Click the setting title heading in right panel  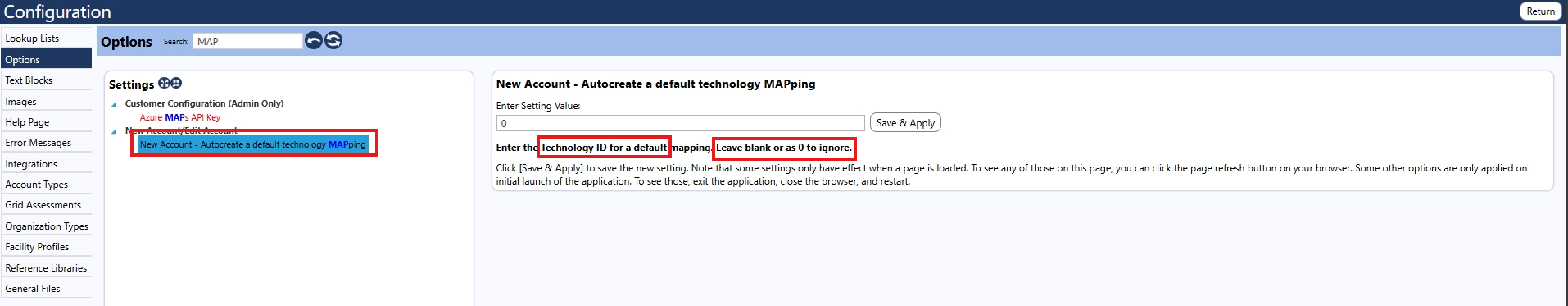[x=655, y=84]
